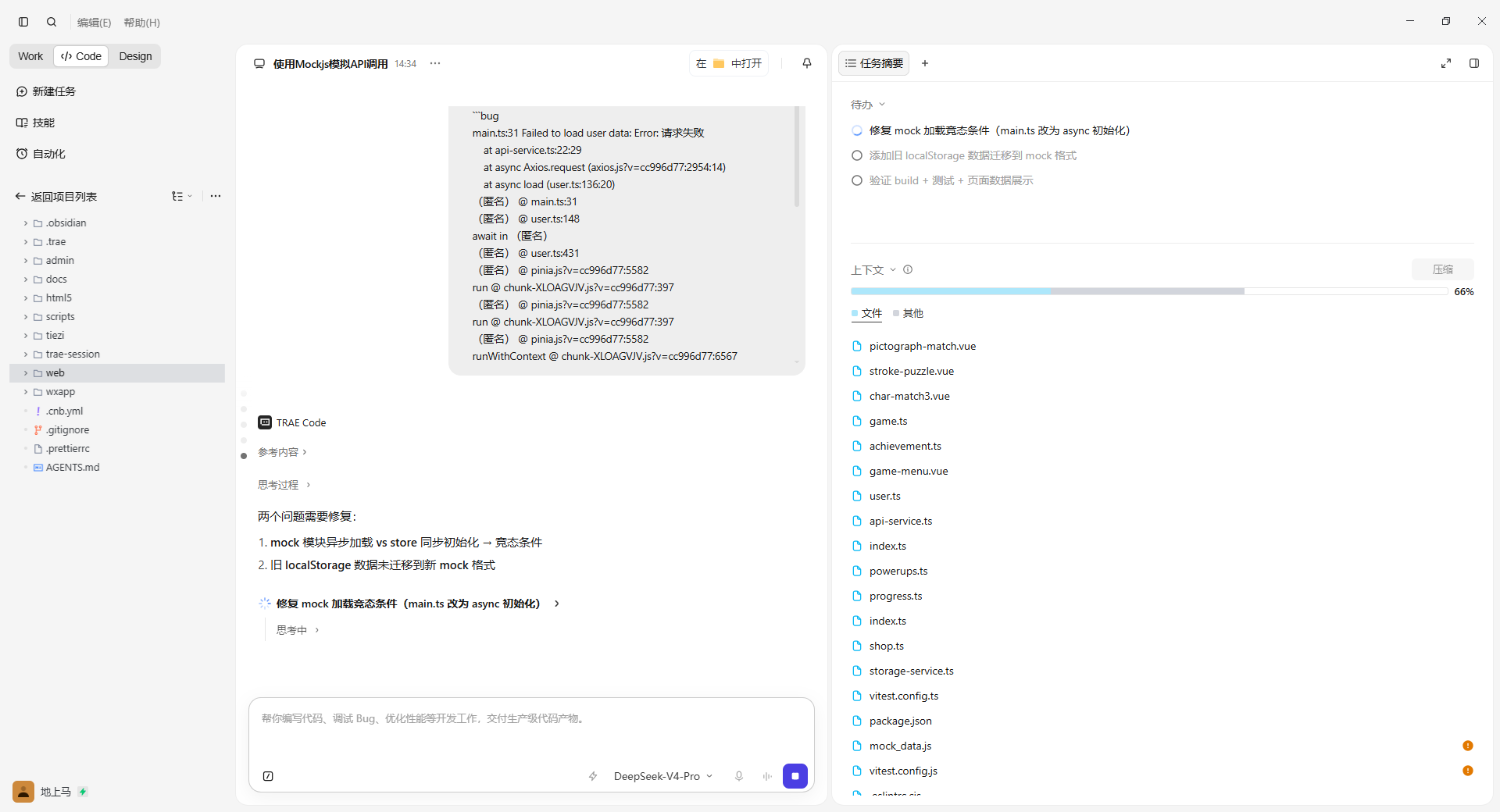Click the new task icon 新建任务

pos(22,91)
